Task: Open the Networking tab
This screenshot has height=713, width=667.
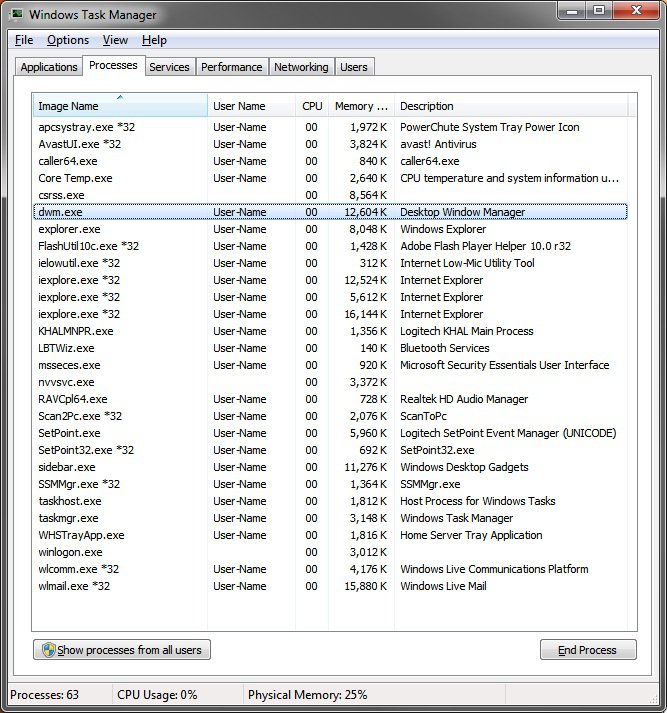Action: tap(301, 67)
